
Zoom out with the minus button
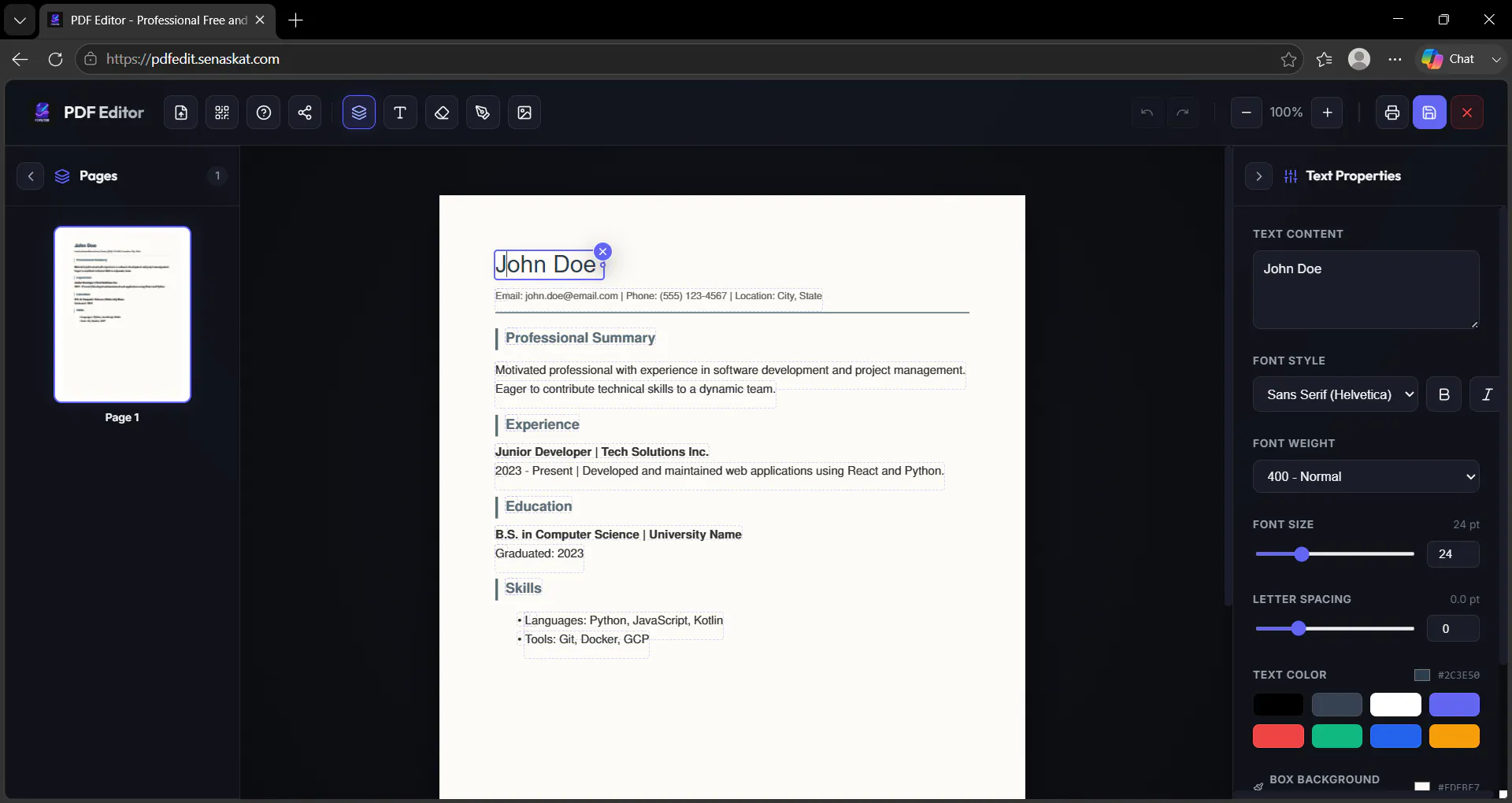pos(1246,113)
